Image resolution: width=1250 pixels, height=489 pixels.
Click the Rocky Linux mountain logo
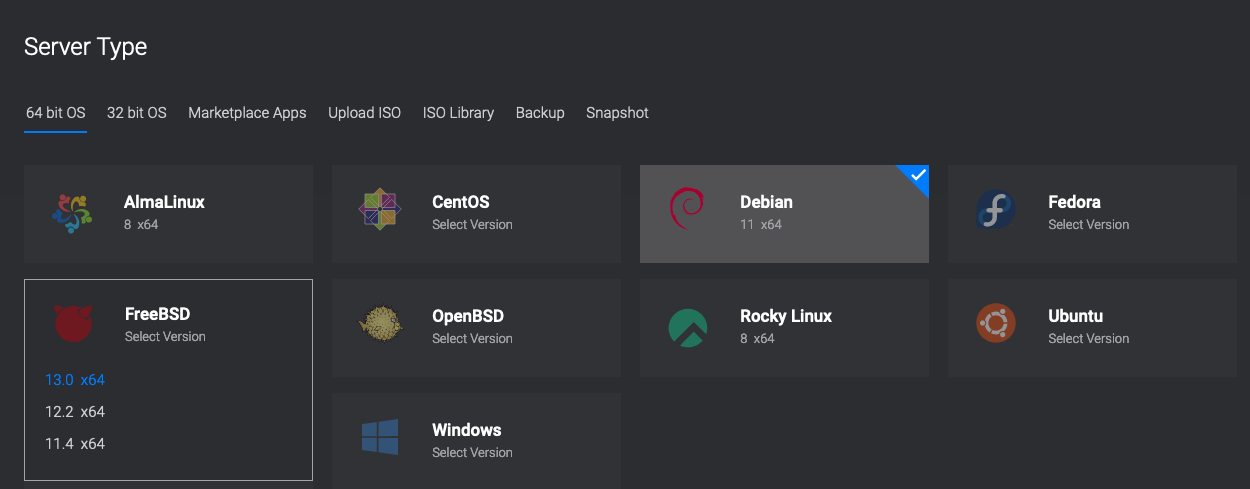pyautogui.click(x=687, y=327)
